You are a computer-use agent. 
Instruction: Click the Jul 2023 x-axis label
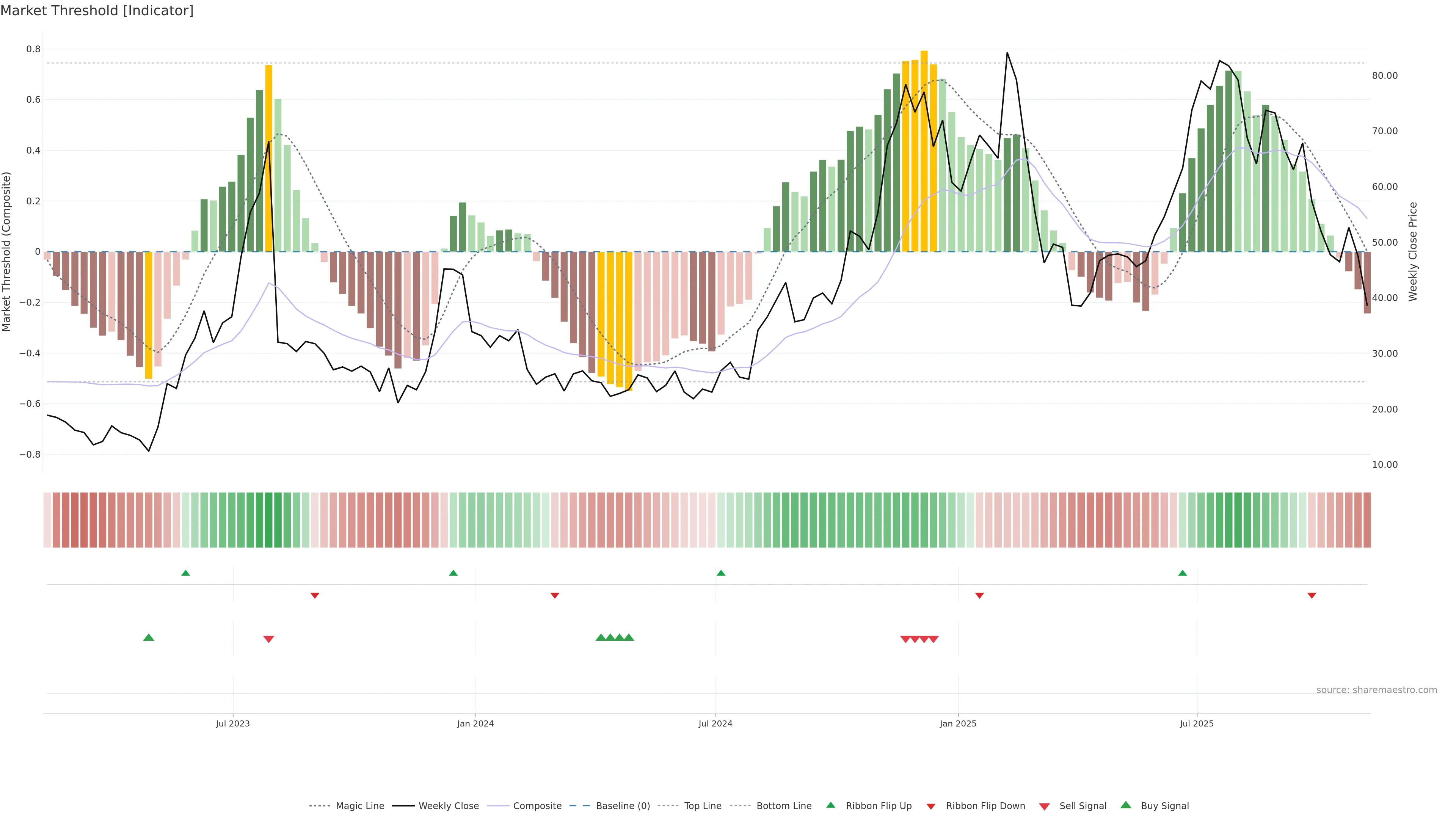click(x=232, y=723)
